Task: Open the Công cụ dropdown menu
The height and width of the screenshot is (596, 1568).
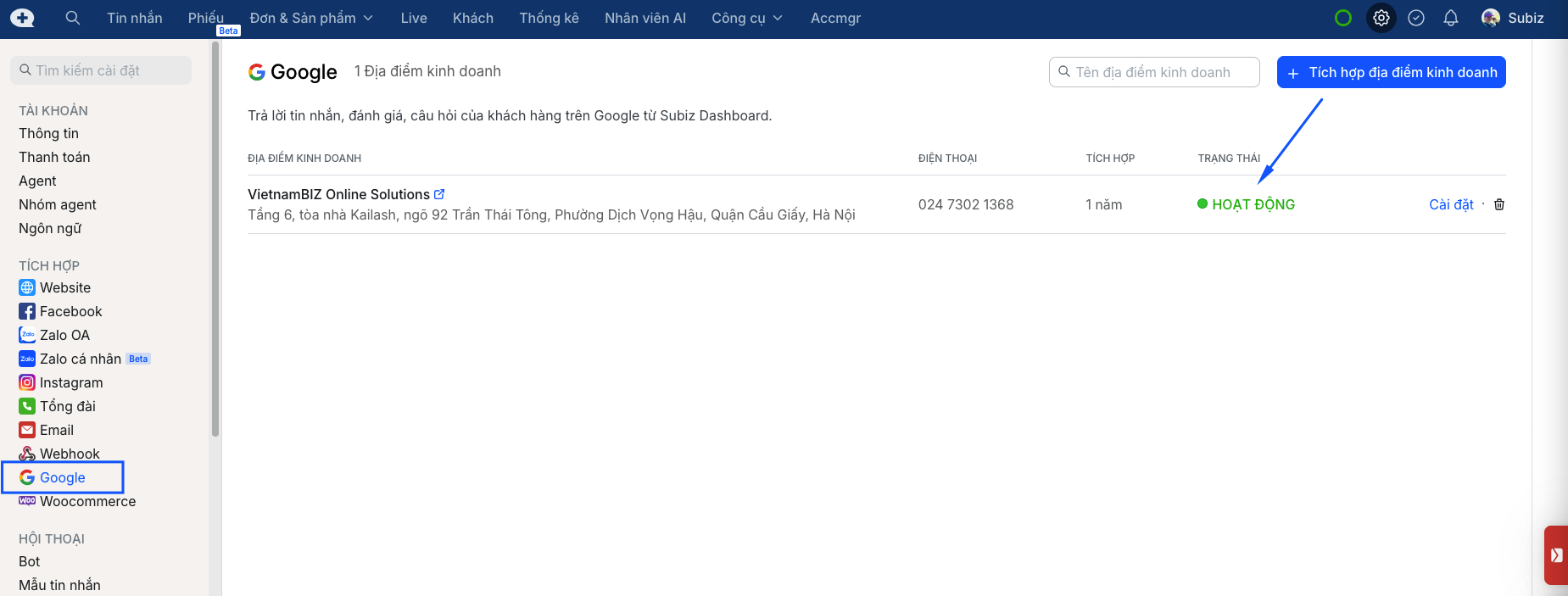Action: 746,18
